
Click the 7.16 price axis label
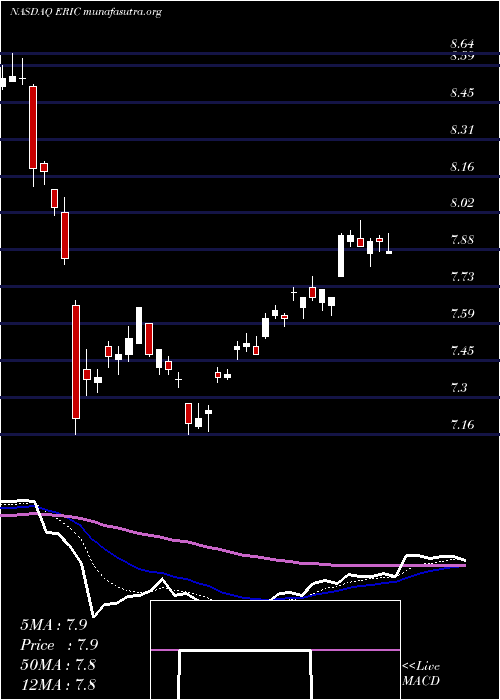462,424
